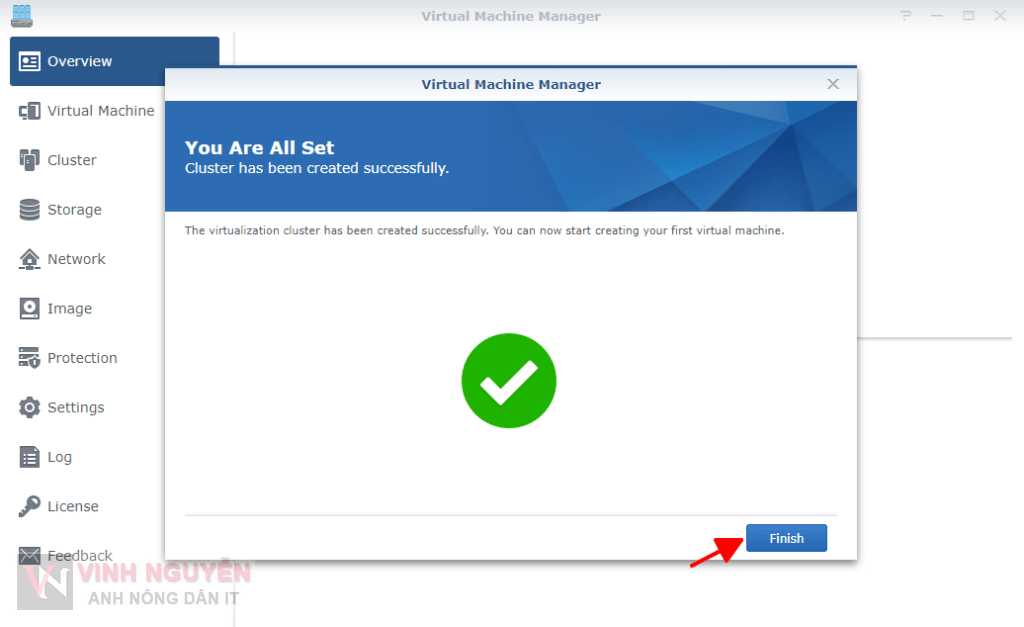The height and width of the screenshot is (627, 1024).
Task: Click the 'You Are All Set' heading
Action: [x=260, y=148]
